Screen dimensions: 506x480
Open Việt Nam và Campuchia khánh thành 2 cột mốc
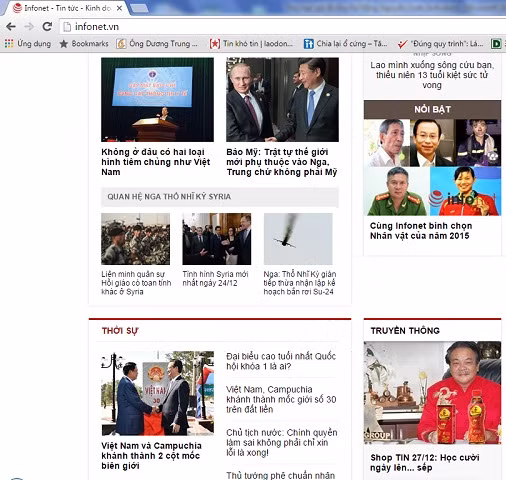coord(151,456)
